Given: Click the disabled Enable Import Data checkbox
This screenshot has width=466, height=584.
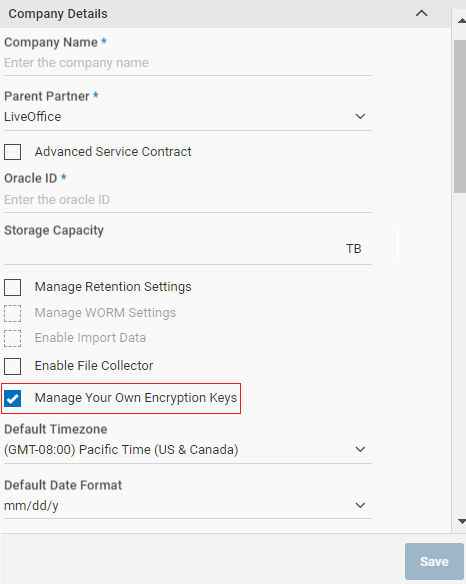Looking at the screenshot, I should 12,338.
